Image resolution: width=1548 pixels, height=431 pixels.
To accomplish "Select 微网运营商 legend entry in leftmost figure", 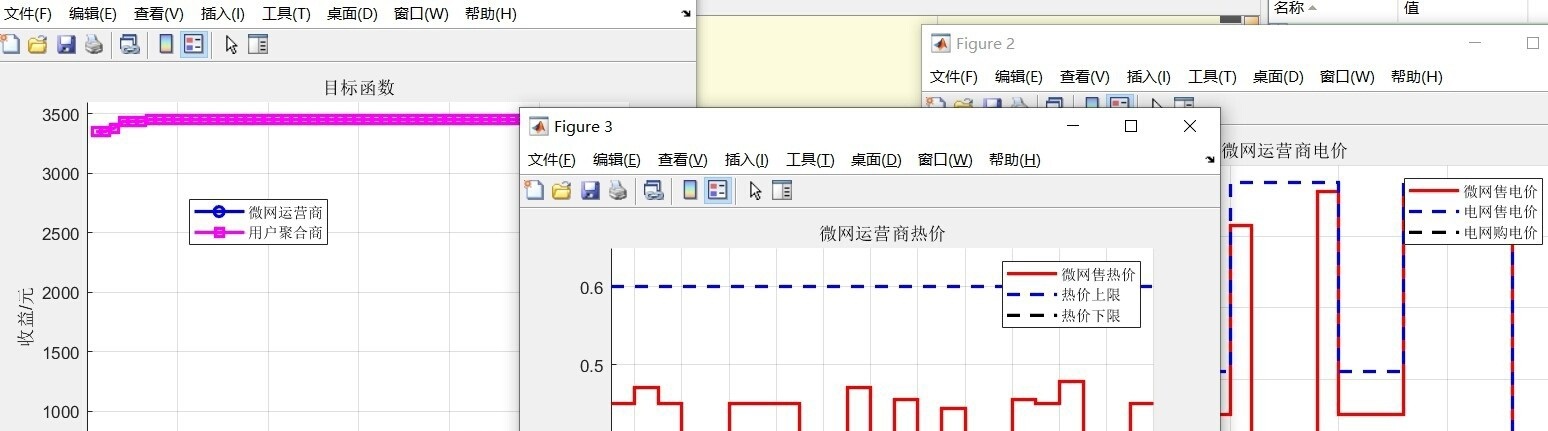I will click(x=259, y=212).
